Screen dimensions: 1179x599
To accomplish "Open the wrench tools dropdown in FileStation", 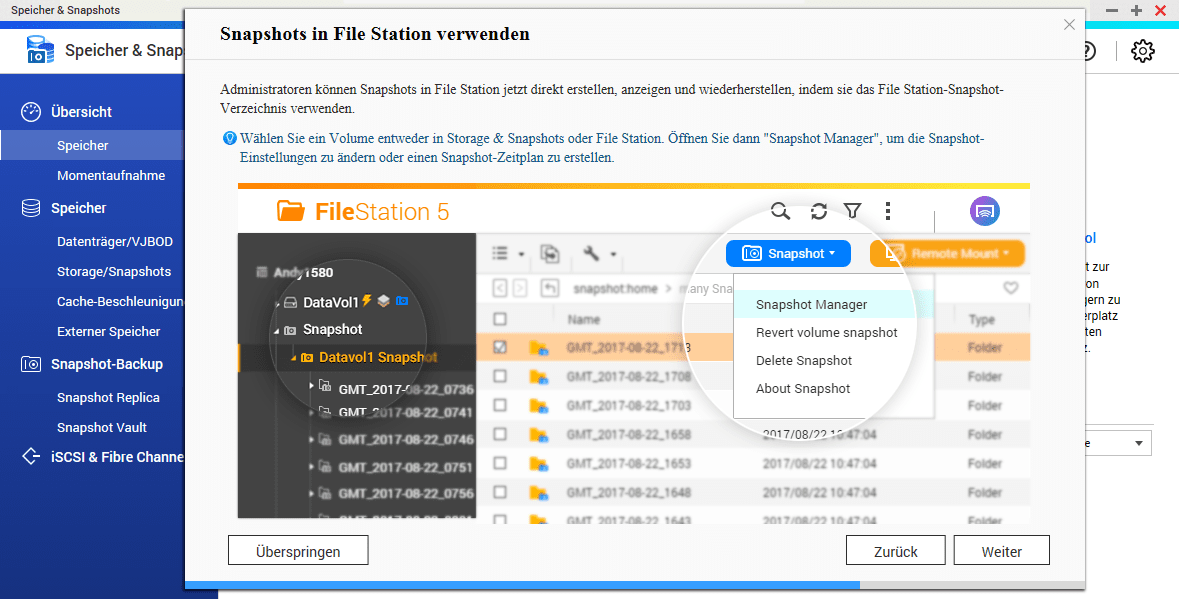I will pyautogui.click(x=600, y=254).
